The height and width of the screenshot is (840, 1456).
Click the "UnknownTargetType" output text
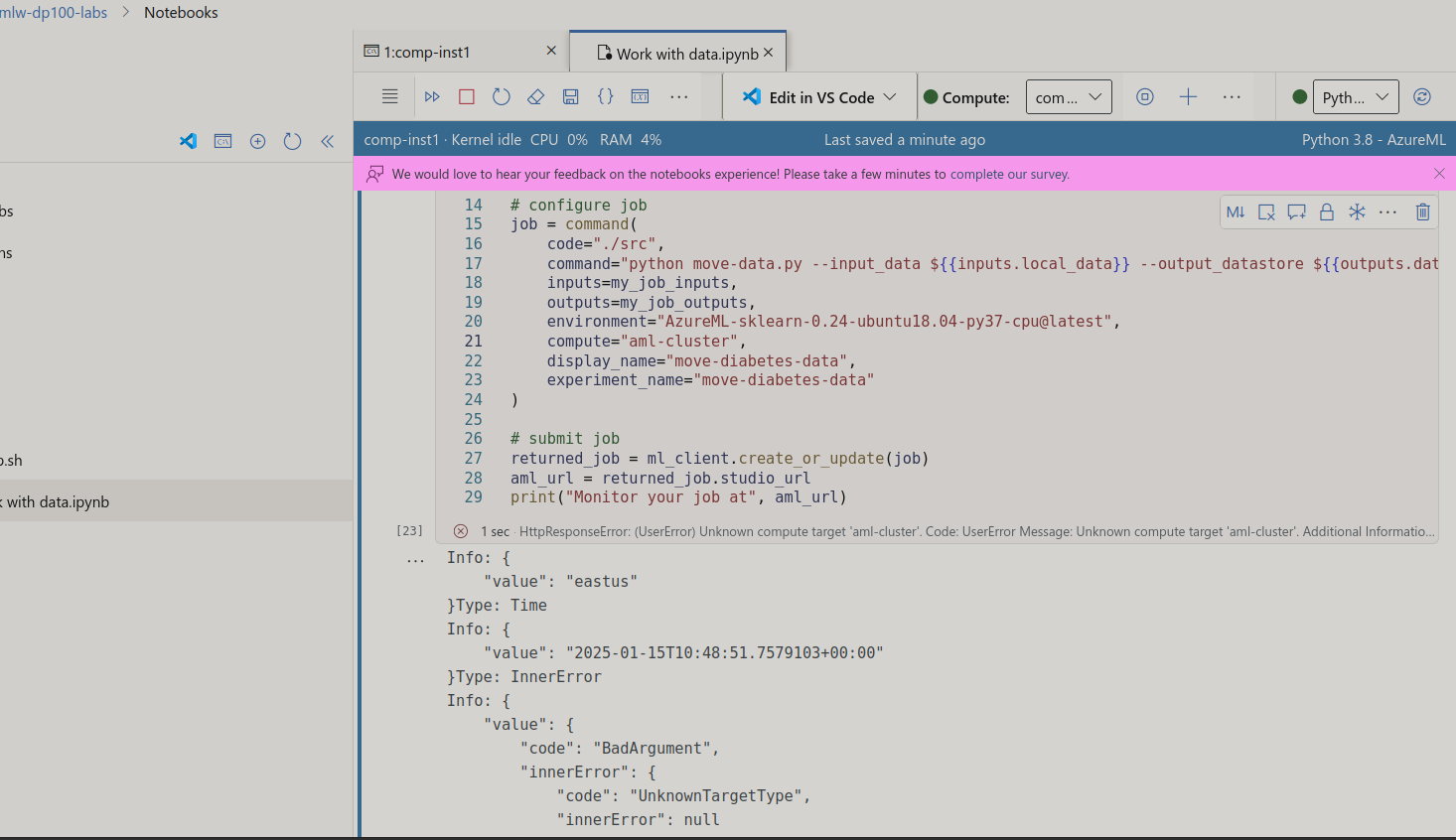720,796
